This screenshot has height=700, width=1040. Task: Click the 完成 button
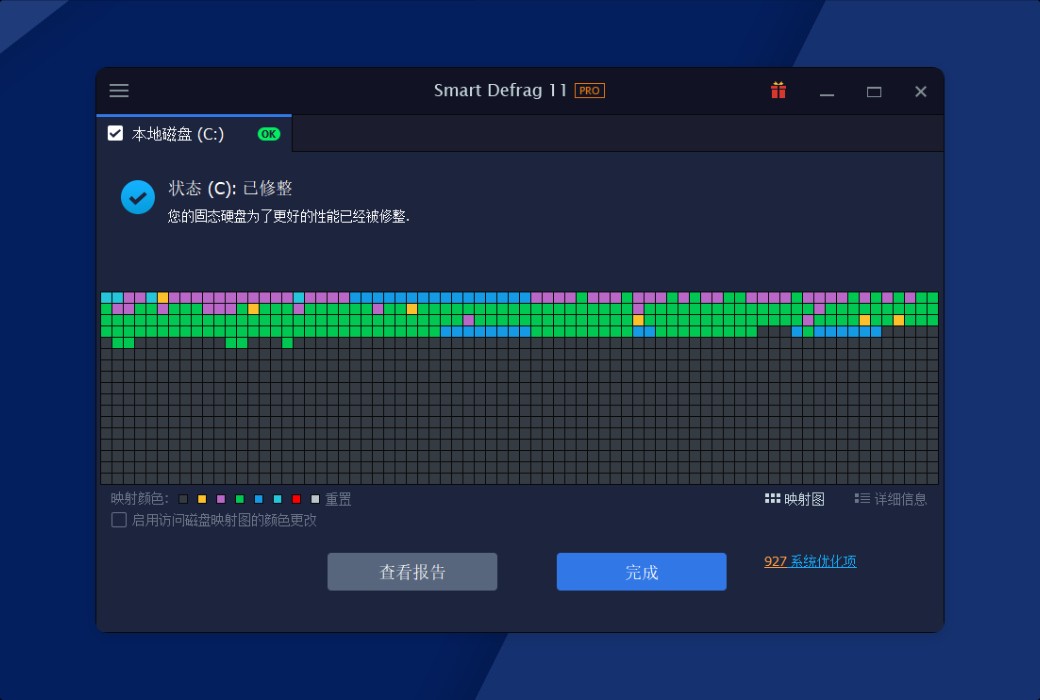point(641,571)
